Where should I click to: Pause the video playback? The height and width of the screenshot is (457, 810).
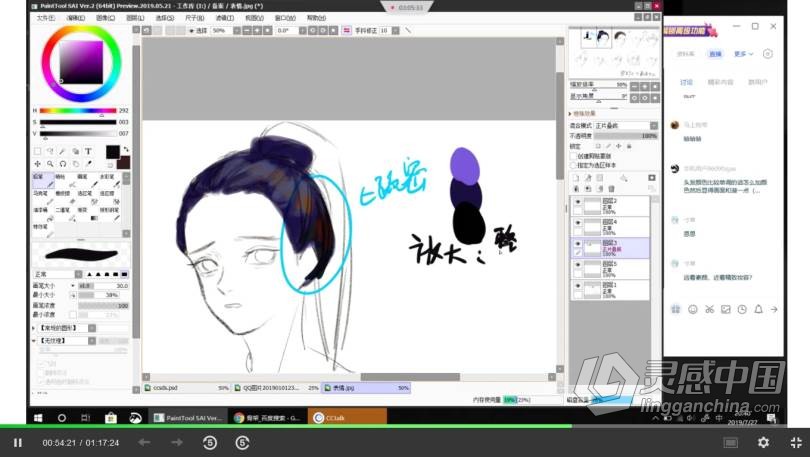pyautogui.click(x=18, y=443)
